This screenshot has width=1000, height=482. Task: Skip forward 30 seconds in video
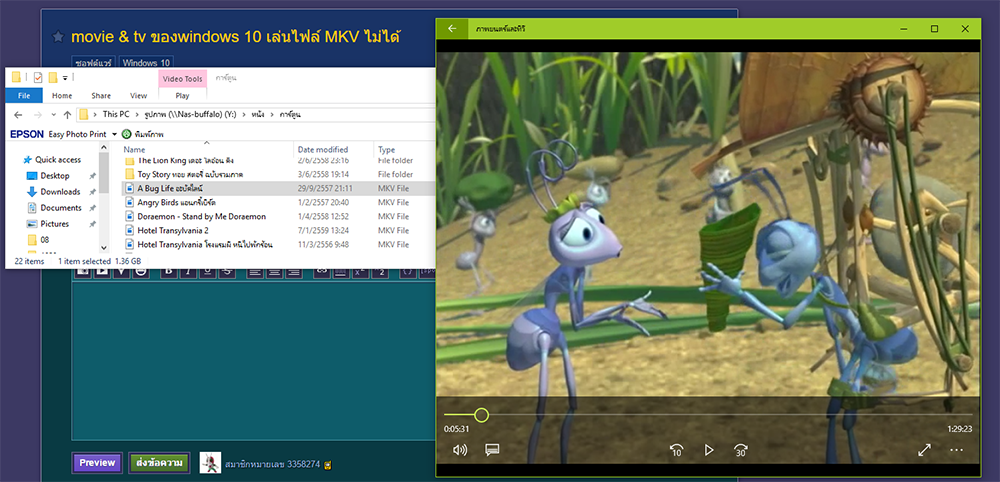[x=740, y=450]
